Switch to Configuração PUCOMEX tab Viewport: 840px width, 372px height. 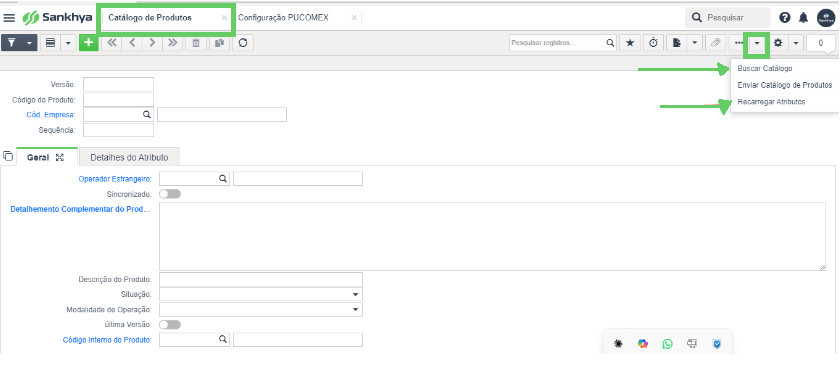[283, 18]
